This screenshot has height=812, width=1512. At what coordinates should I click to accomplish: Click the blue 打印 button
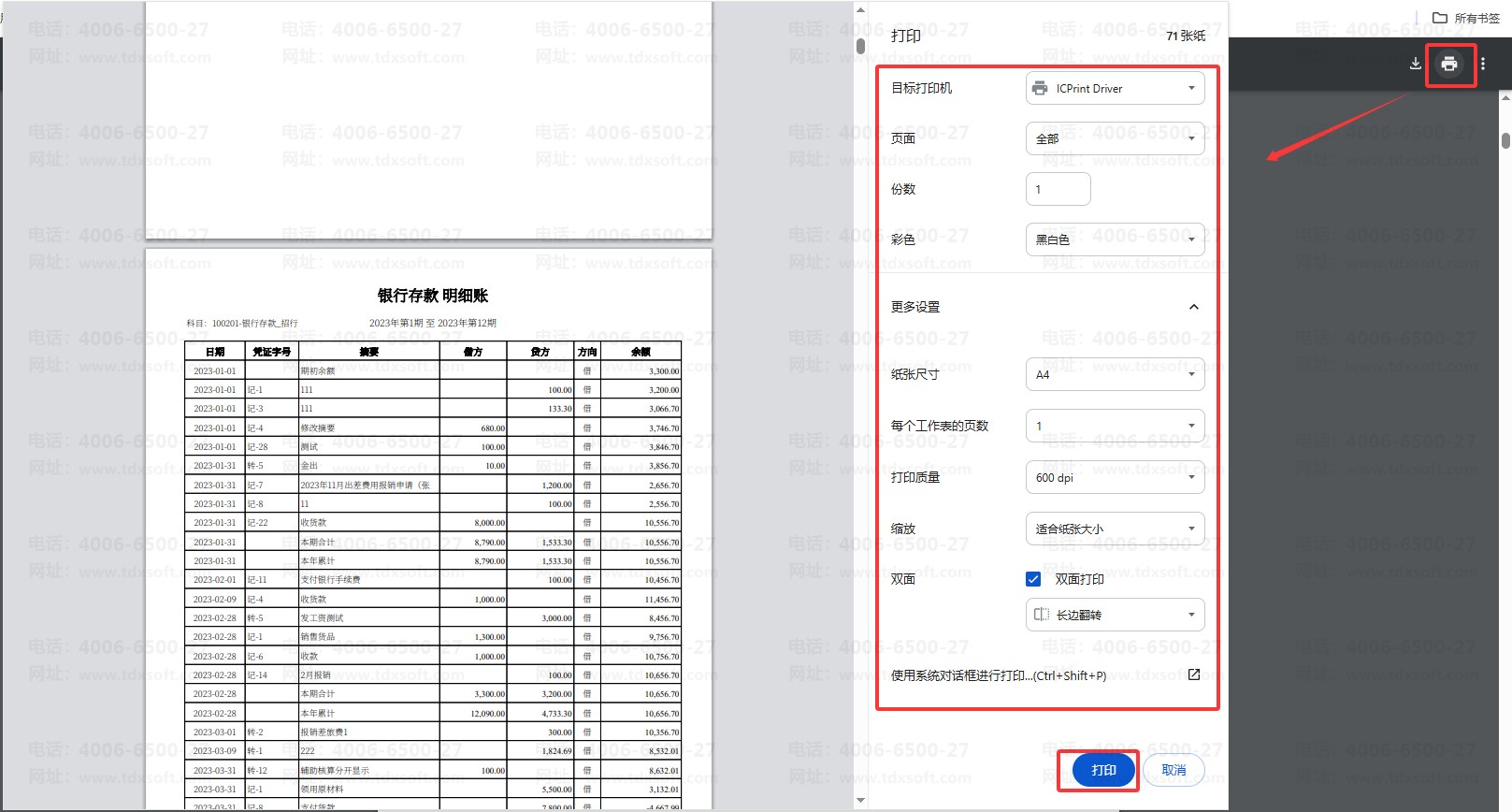pos(1103,770)
